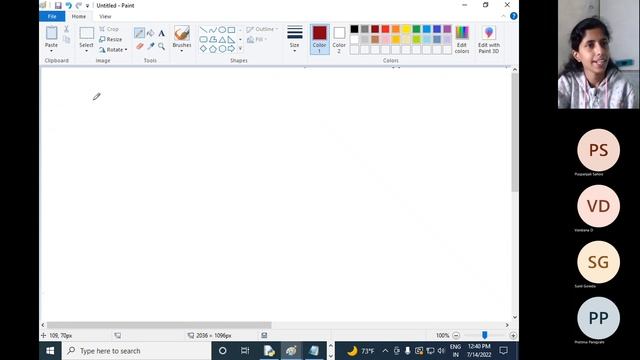Click the Resize button
640x360 pixels.
(x=111, y=39)
